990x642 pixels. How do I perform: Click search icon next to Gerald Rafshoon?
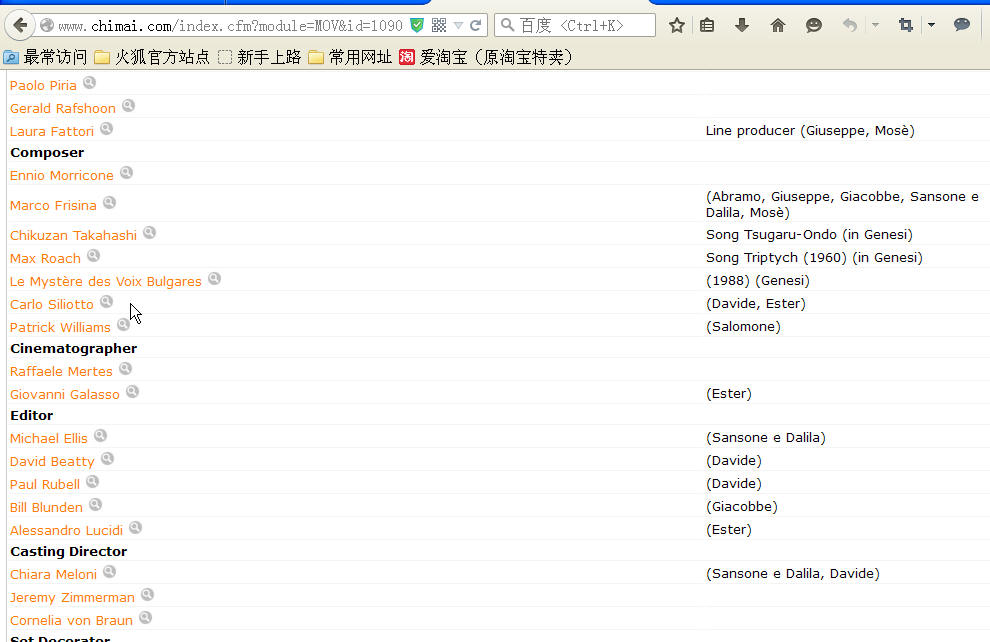pos(129,105)
